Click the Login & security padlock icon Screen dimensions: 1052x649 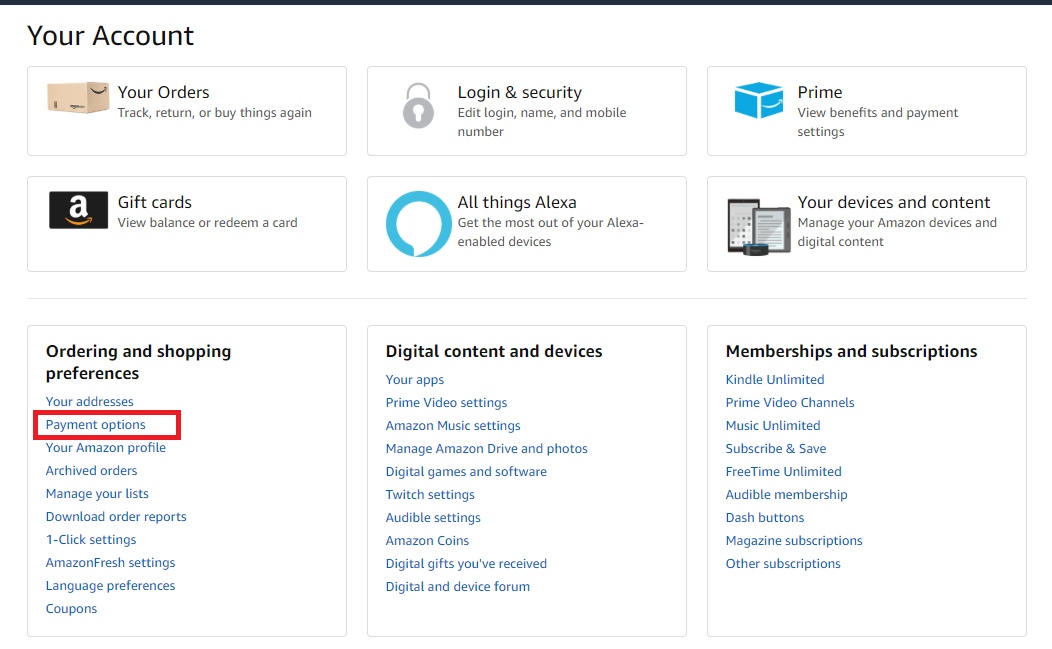(418, 105)
